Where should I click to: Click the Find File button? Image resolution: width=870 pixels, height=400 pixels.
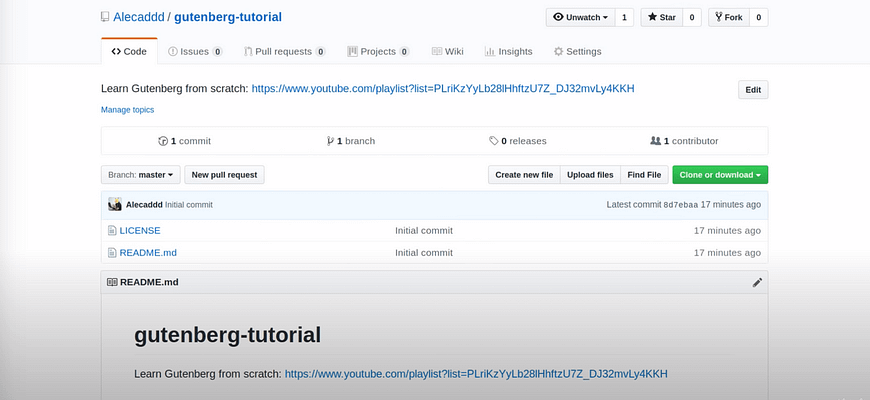point(644,175)
